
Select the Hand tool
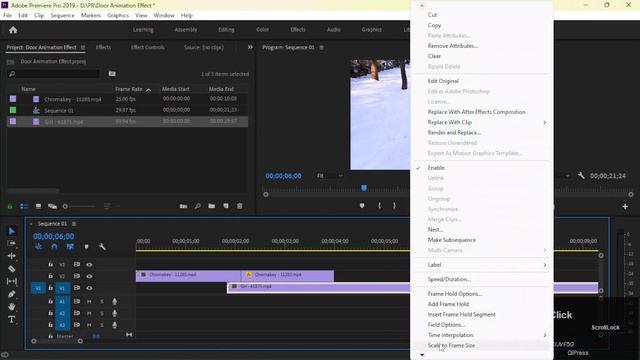pos(12,307)
